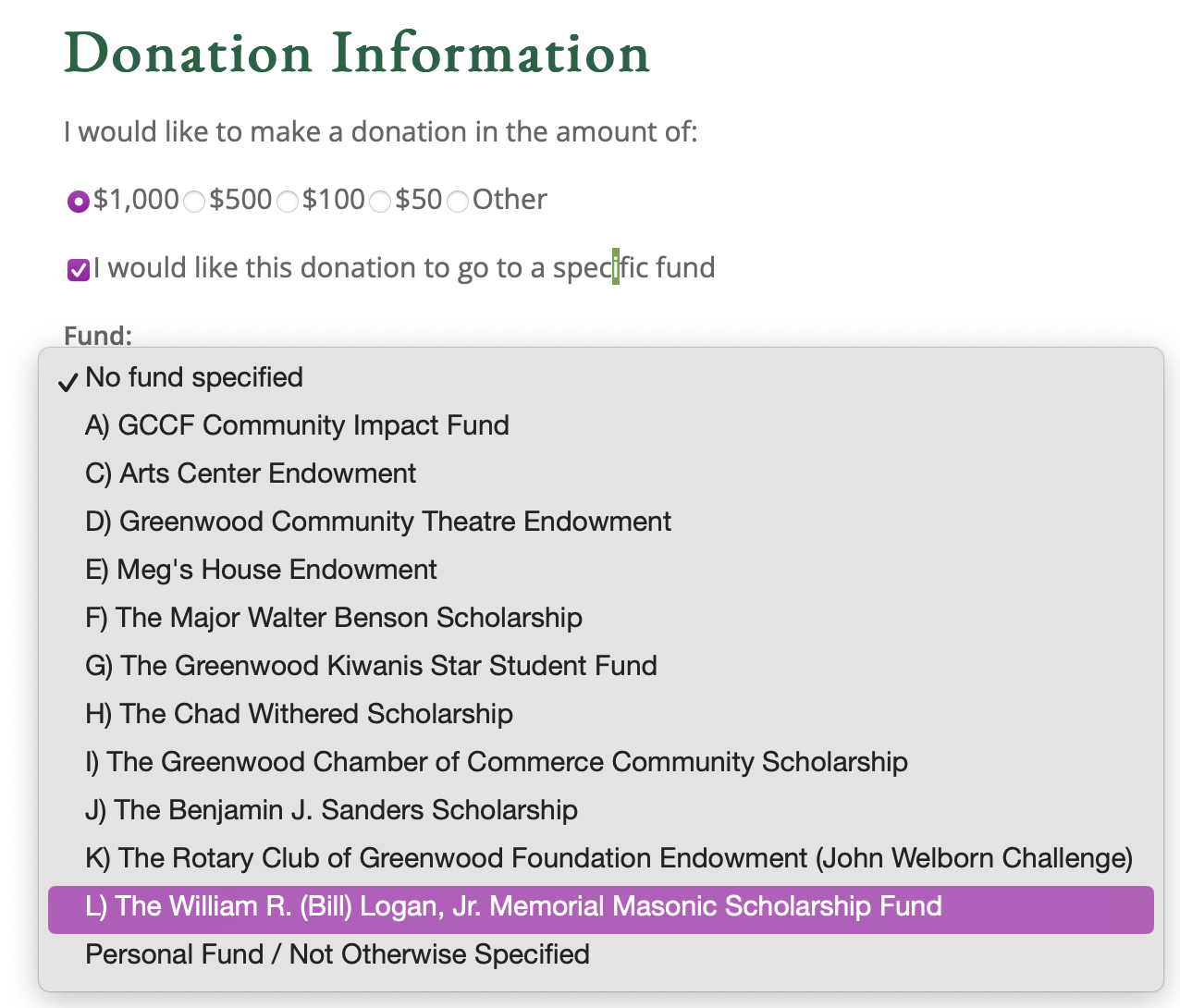Select No fund specified option
Image resolution: width=1180 pixels, height=1008 pixels.
[x=601, y=377]
